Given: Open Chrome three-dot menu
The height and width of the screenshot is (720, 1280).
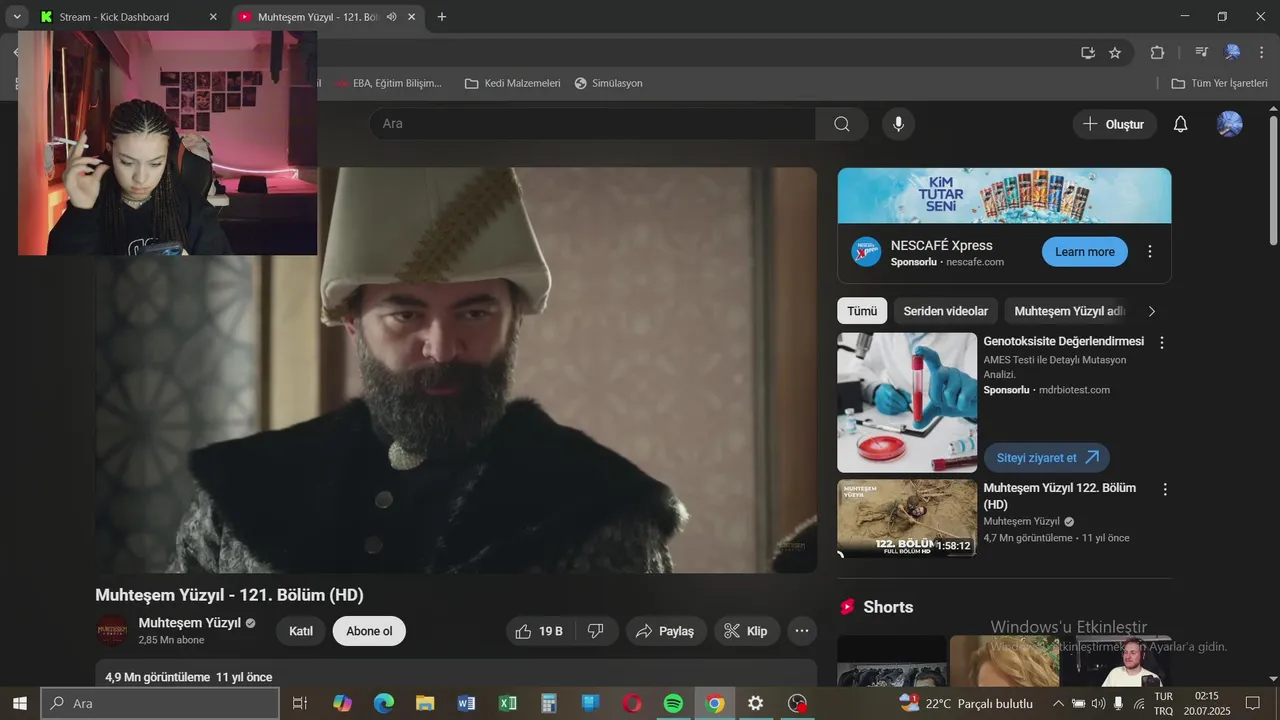Looking at the screenshot, I should click(1261, 53).
